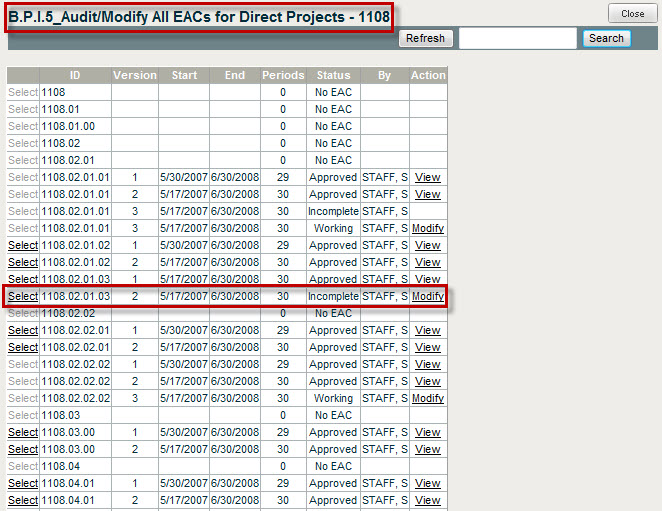The width and height of the screenshot is (662, 511).
Task: Select row 1108.02.01.02 version 1
Action: (x=23, y=245)
